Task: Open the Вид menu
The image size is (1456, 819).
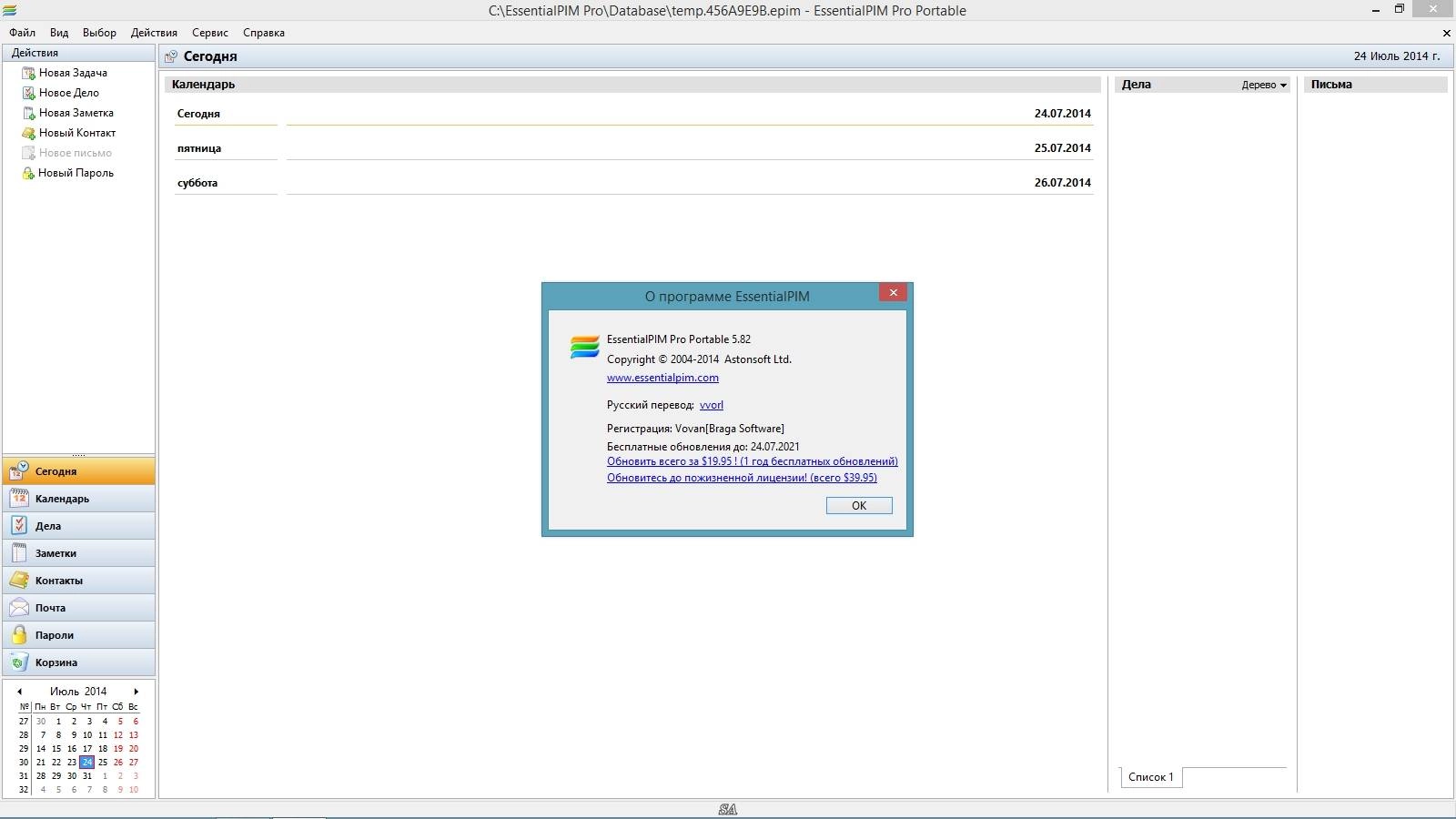Action: pyautogui.click(x=59, y=33)
